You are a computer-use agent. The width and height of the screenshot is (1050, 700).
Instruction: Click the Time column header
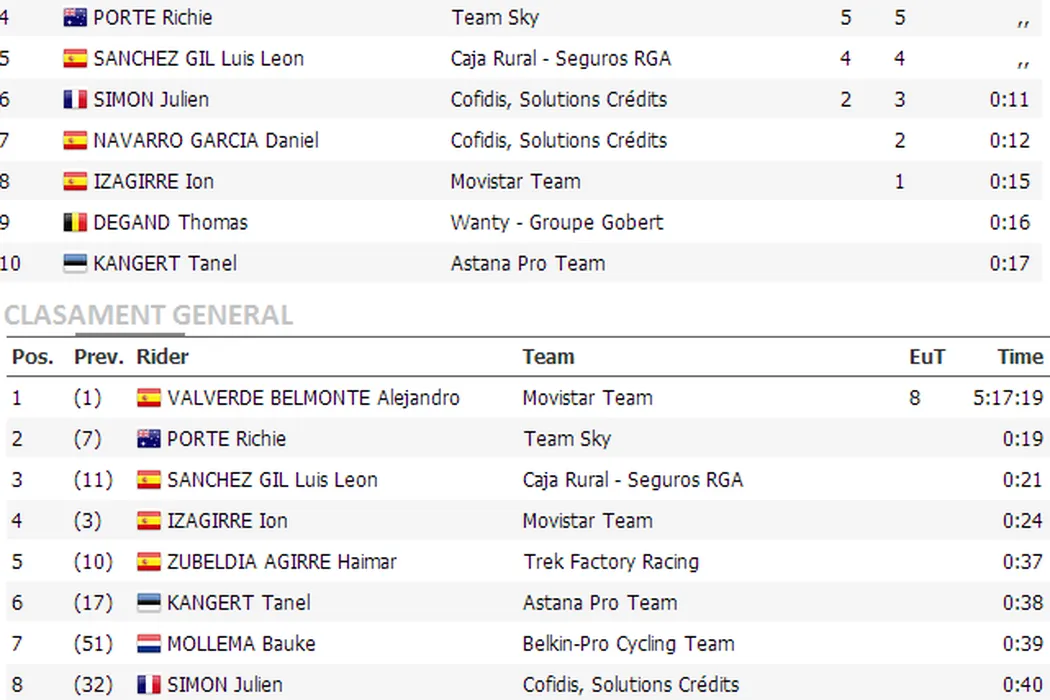(x=1020, y=357)
